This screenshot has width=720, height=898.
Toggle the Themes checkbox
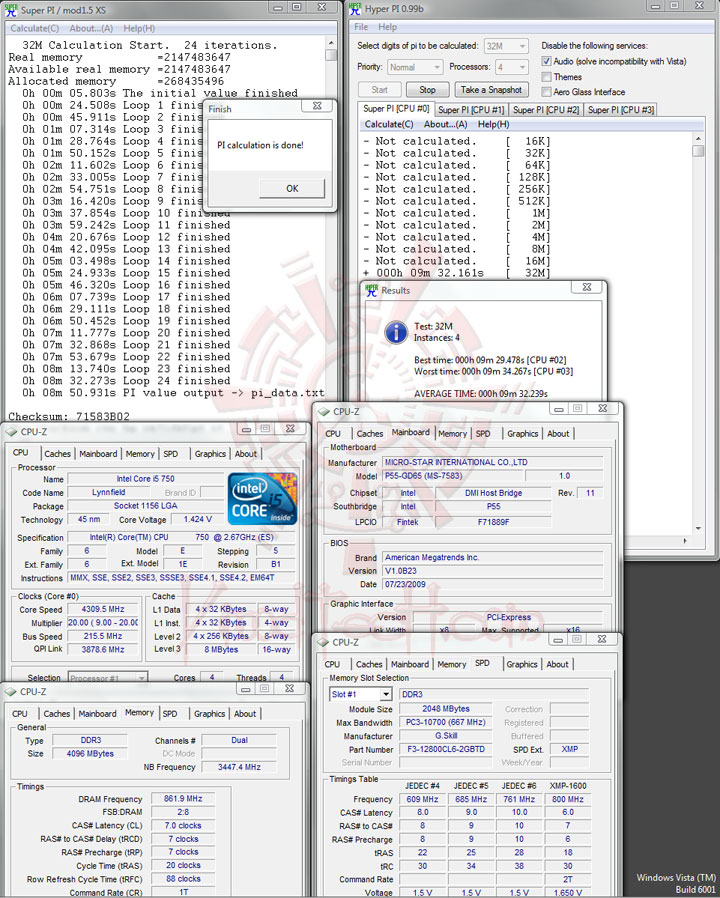point(546,77)
